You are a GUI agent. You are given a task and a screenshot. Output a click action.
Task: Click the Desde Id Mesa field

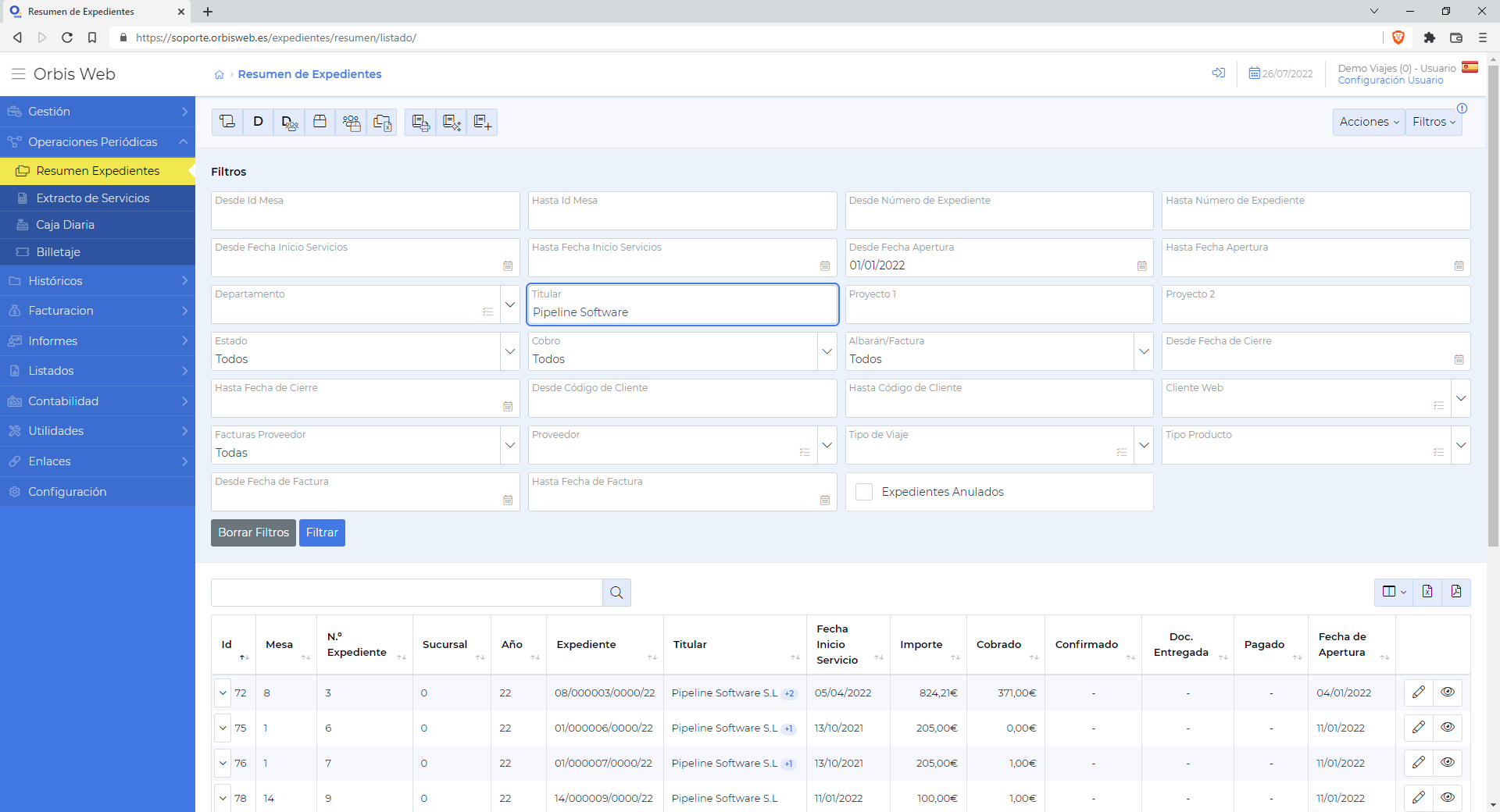366,211
